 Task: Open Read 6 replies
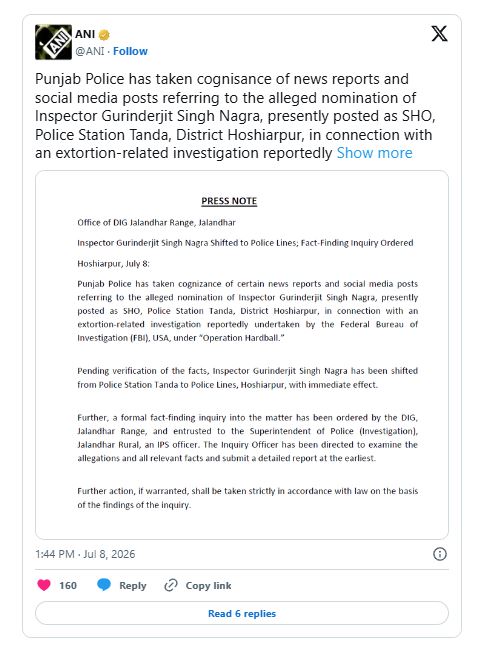pos(242,613)
